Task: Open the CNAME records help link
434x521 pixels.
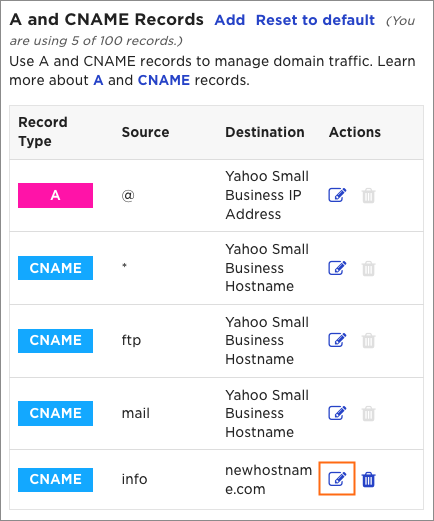Action: pos(164,80)
